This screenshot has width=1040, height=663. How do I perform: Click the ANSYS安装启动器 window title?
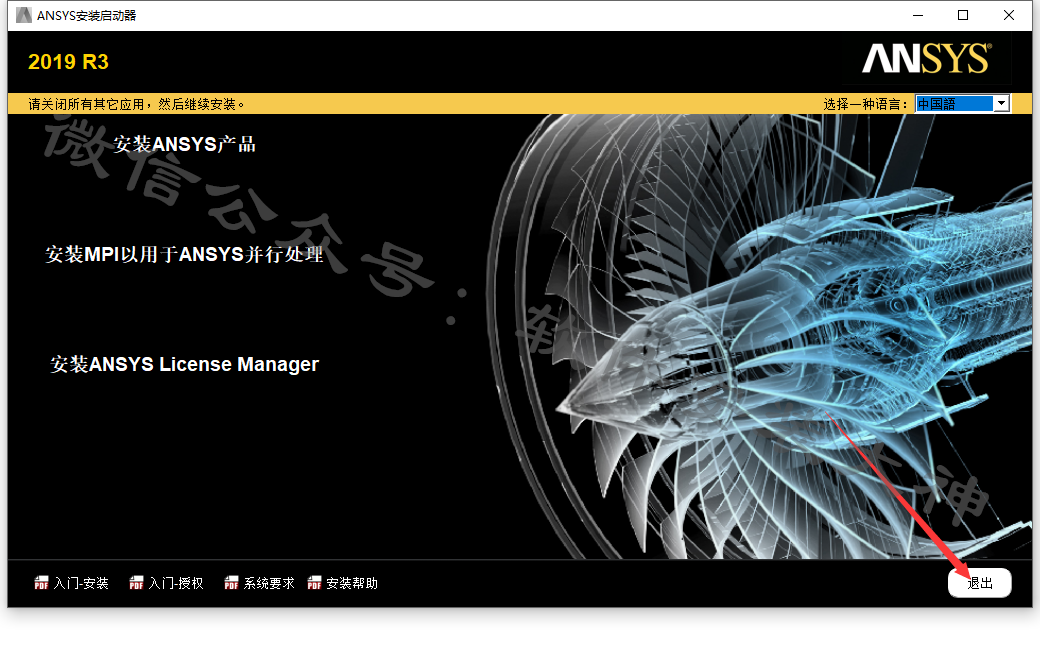point(86,15)
